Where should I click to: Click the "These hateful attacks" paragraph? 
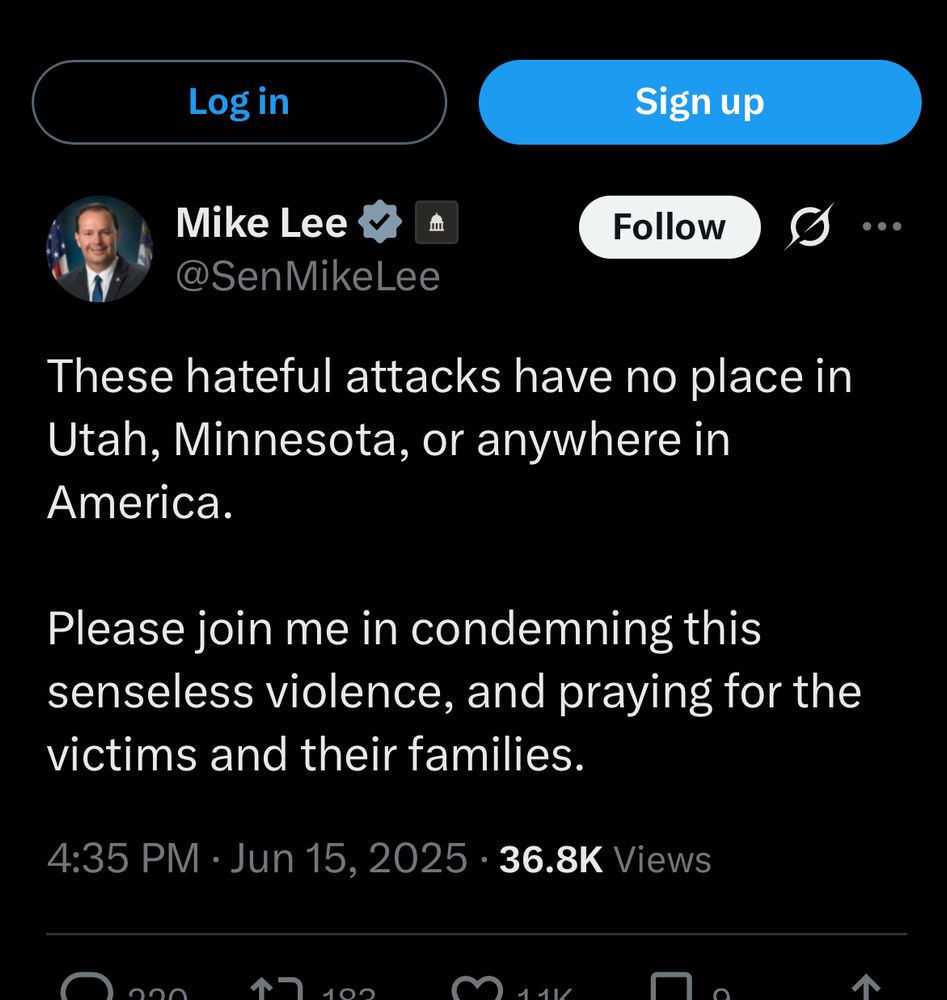tap(449, 439)
